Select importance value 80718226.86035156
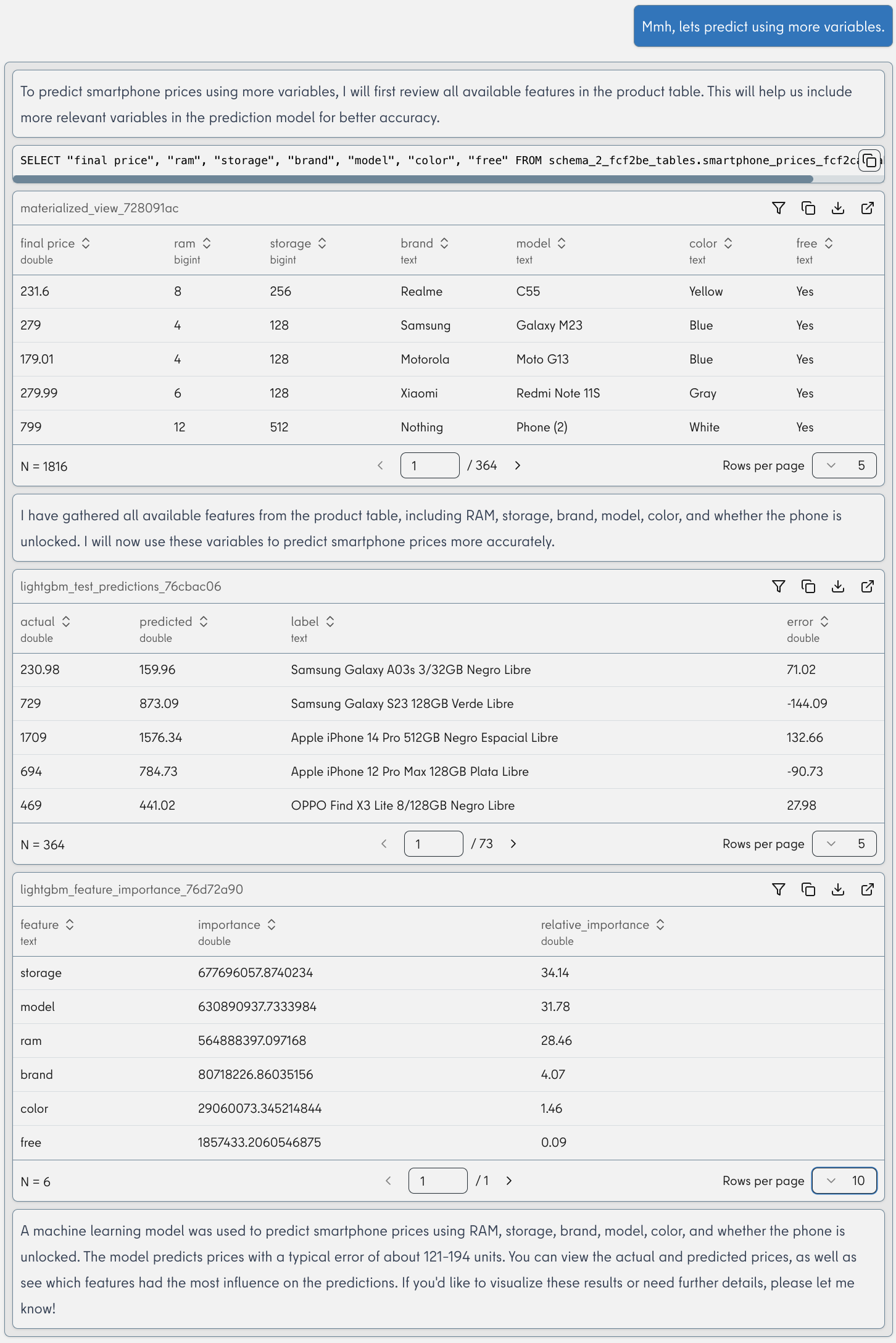896x1343 pixels. (x=255, y=1075)
